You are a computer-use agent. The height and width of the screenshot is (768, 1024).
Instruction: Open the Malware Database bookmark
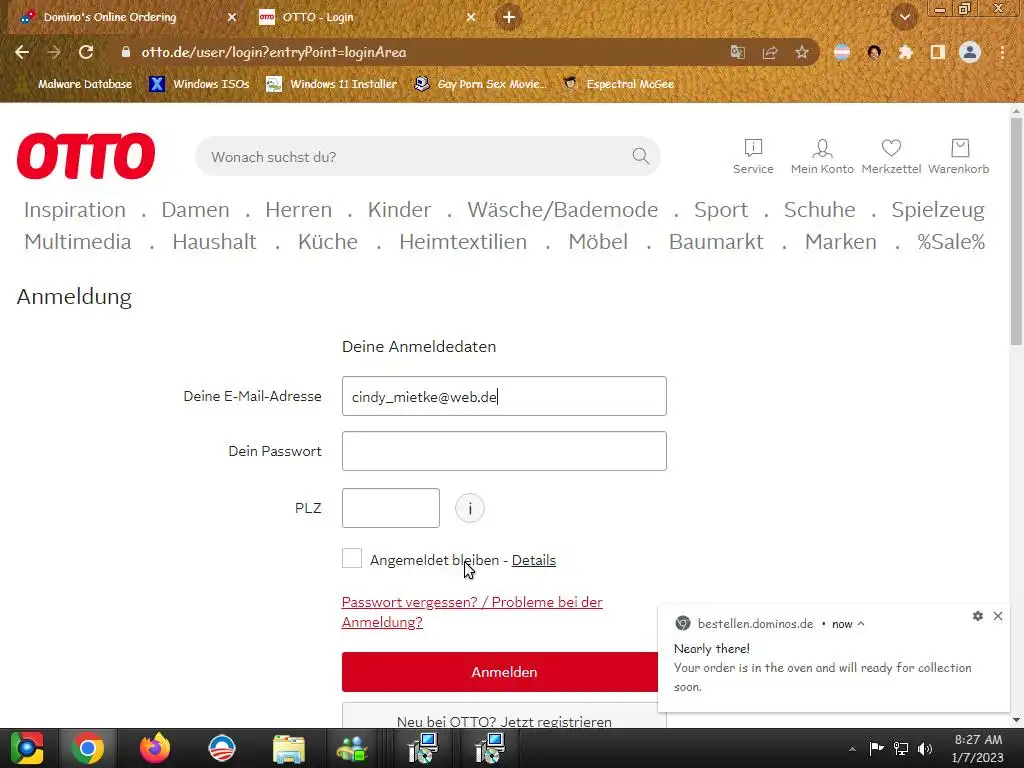[x=85, y=84]
